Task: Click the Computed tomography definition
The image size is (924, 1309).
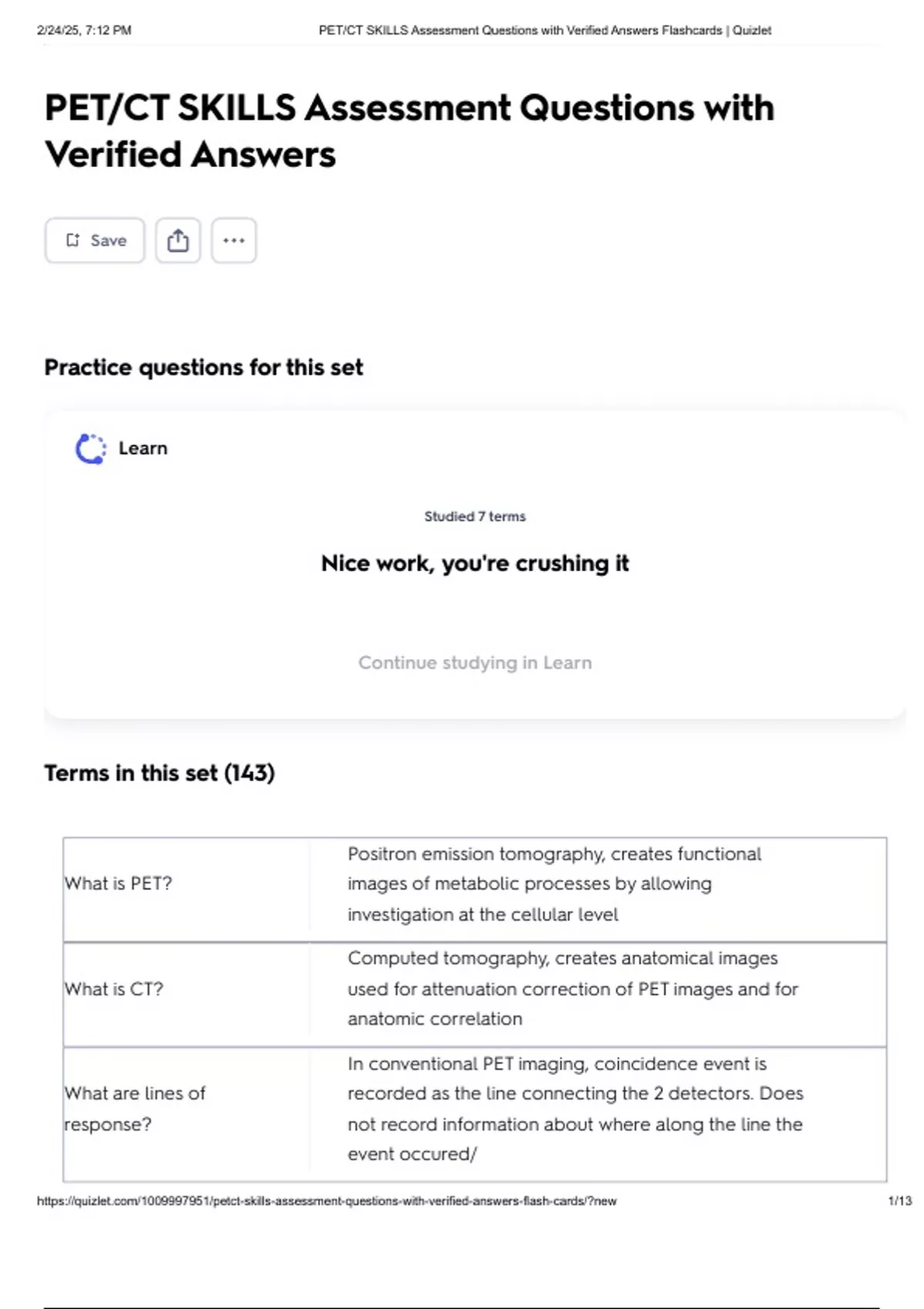Action: (x=572, y=989)
